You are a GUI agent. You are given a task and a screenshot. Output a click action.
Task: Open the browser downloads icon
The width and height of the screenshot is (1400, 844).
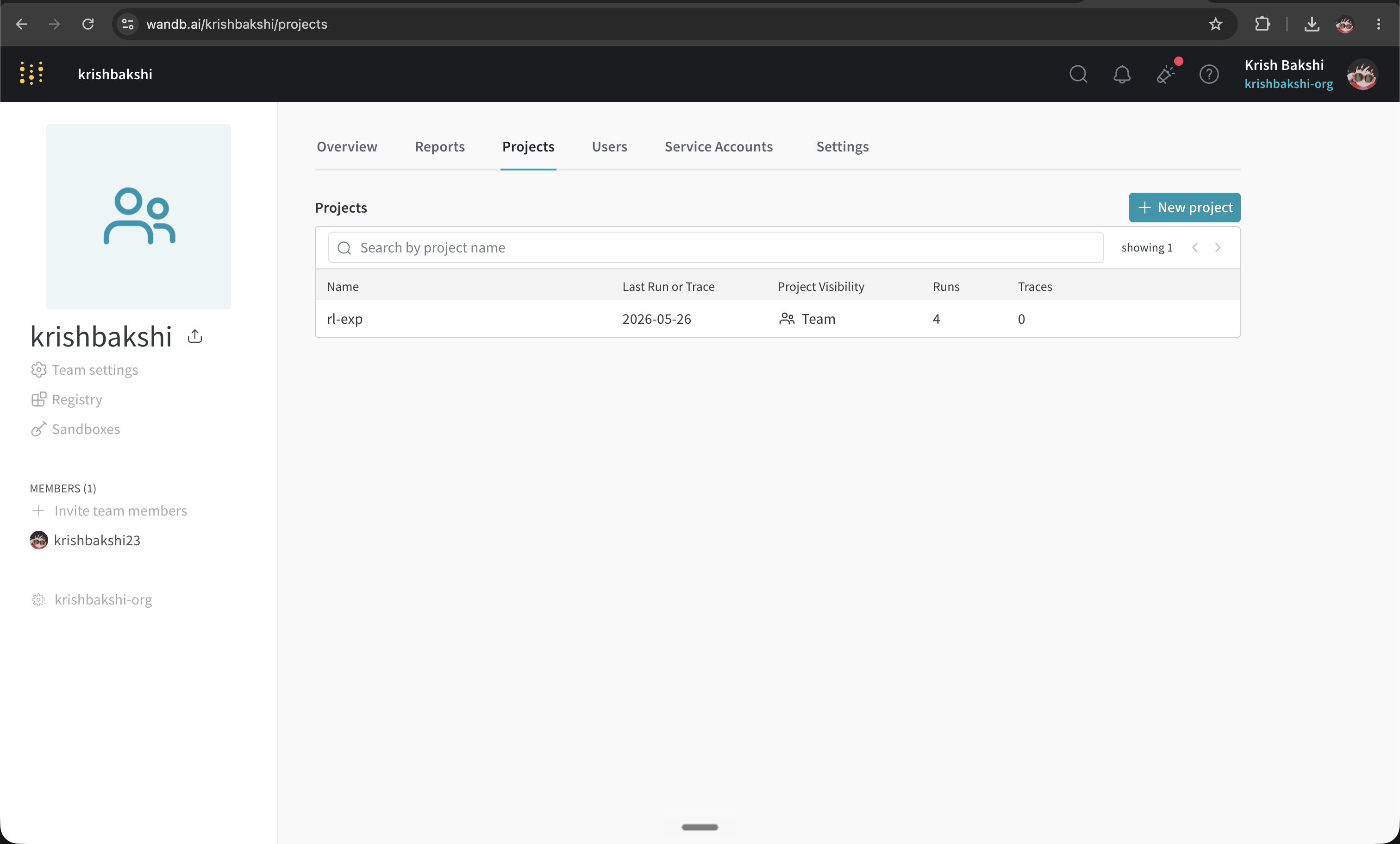tap(1312, 24)
